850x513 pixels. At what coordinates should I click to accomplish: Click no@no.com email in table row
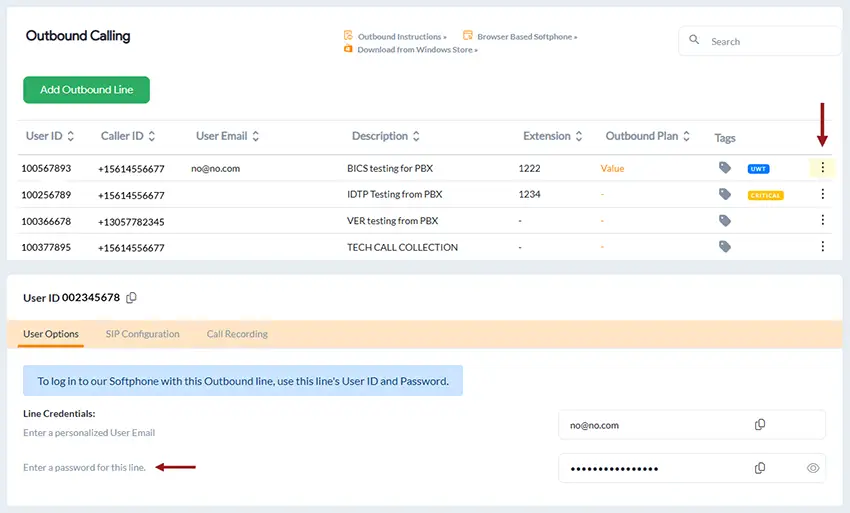215,169
